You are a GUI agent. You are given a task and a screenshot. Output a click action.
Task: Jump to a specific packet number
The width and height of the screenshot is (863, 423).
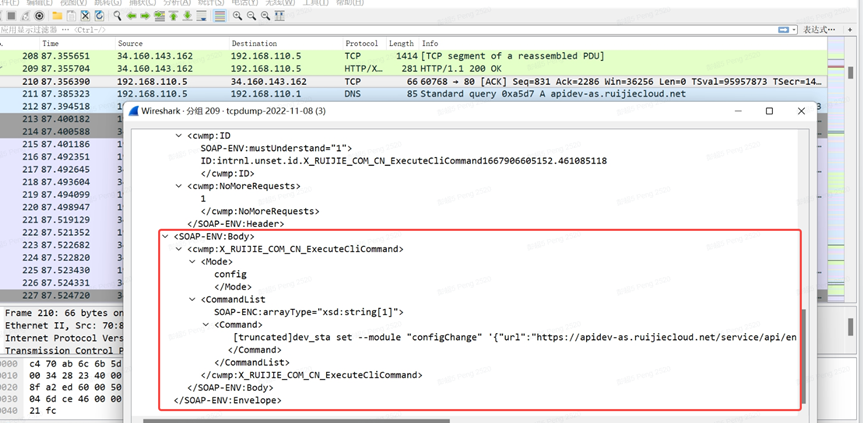160,16
